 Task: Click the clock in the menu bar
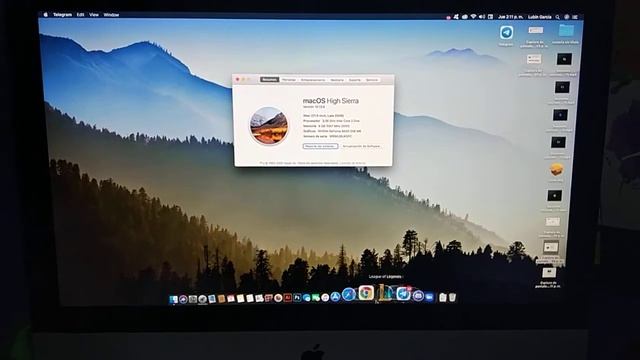510,17
